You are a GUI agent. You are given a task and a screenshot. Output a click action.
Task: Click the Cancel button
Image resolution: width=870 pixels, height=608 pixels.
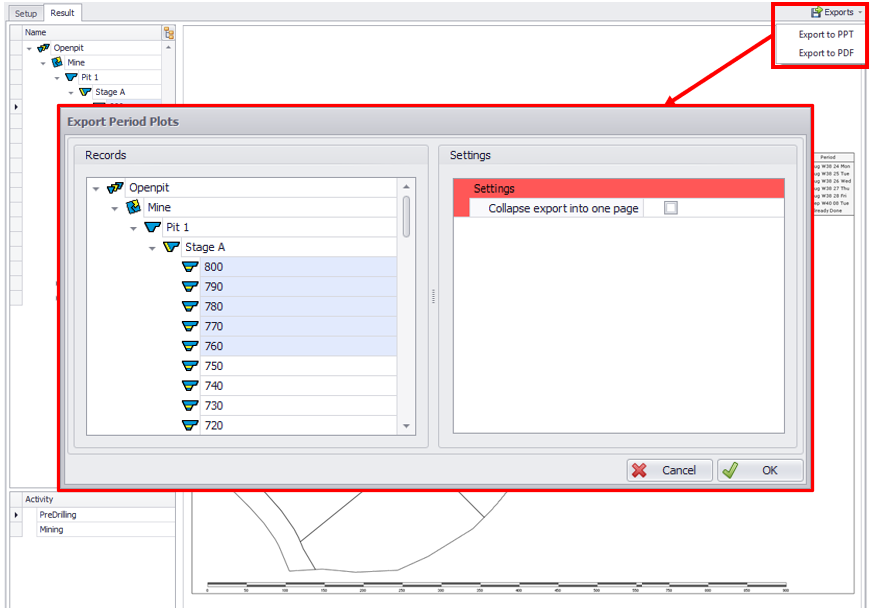(x=670, y=470)
